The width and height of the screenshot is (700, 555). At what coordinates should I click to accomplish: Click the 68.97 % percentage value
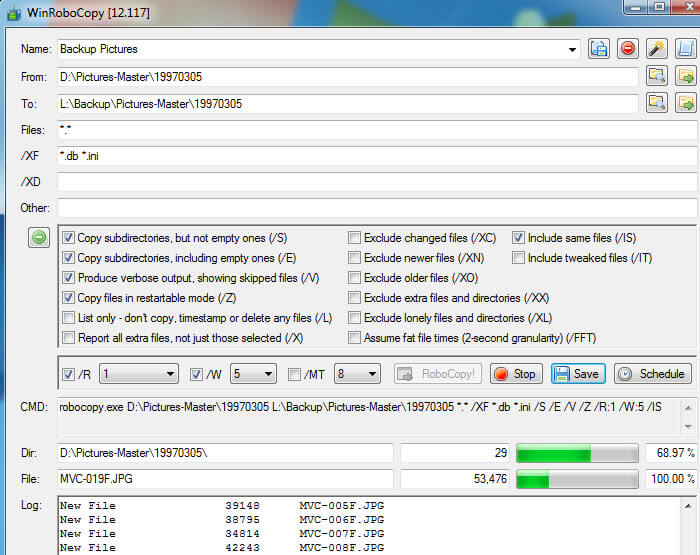(671, 453)
